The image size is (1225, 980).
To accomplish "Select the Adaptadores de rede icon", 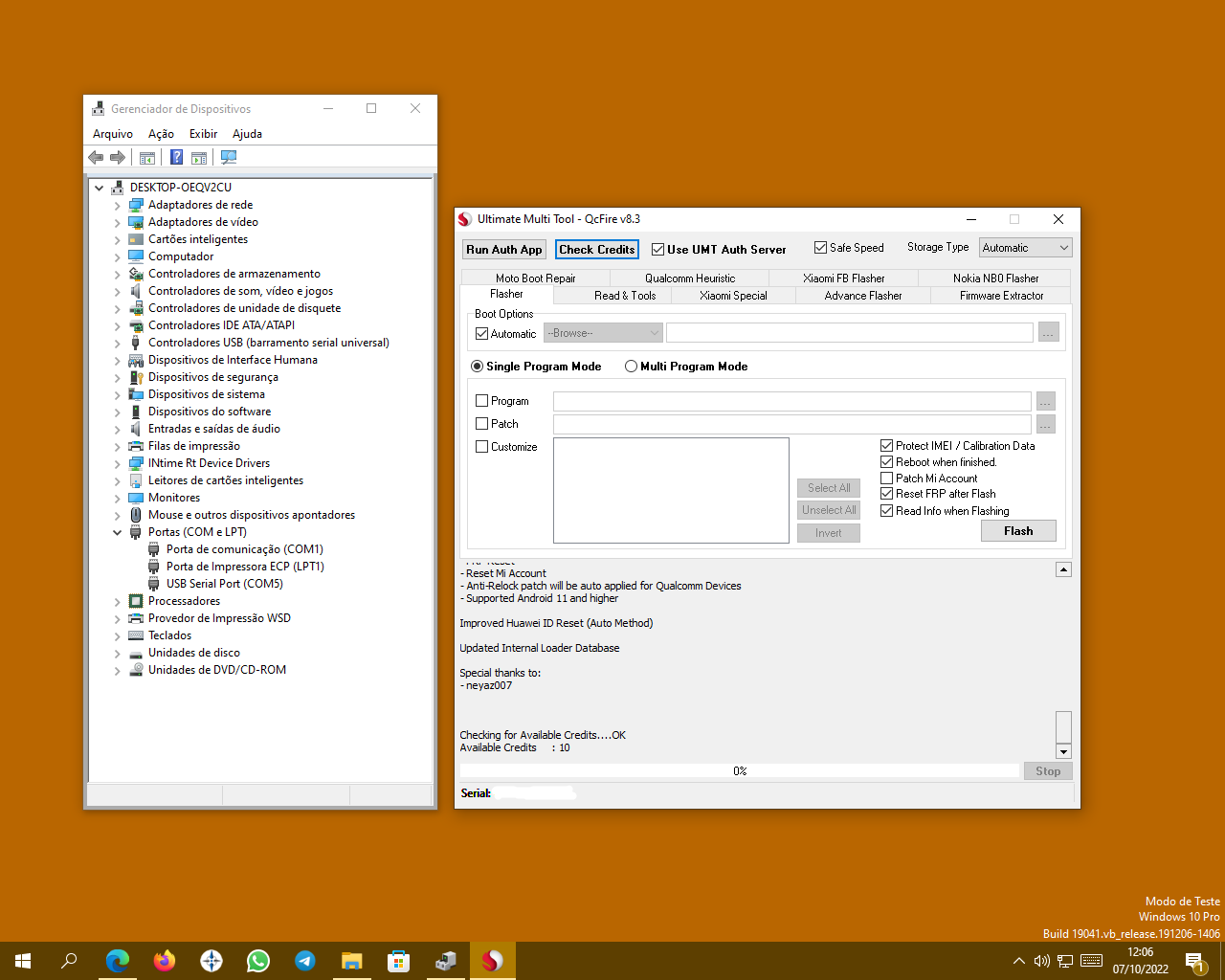I will pos(136,205).
